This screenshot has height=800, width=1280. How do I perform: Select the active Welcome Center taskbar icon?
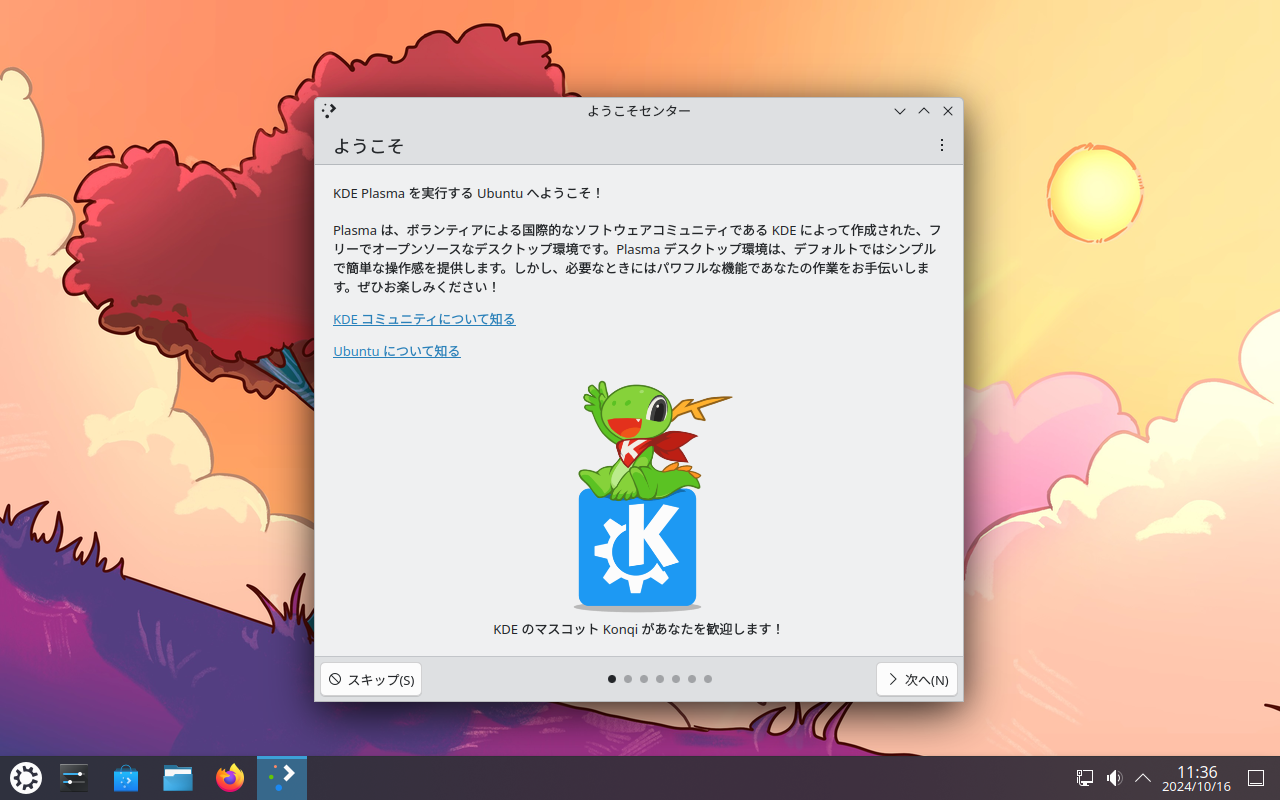tap(281, 777)
